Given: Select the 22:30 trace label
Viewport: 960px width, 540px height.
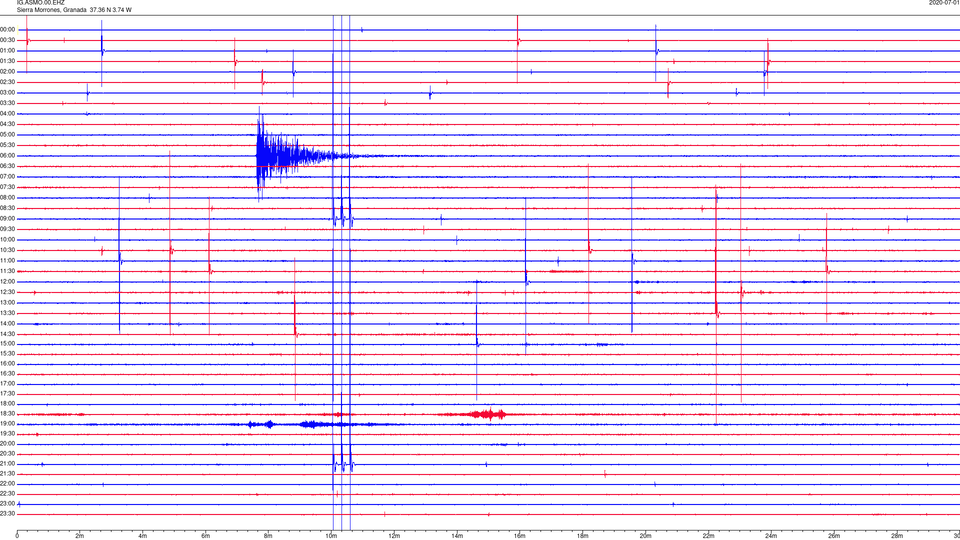Looking at the screenshot, I should [8, 493].
